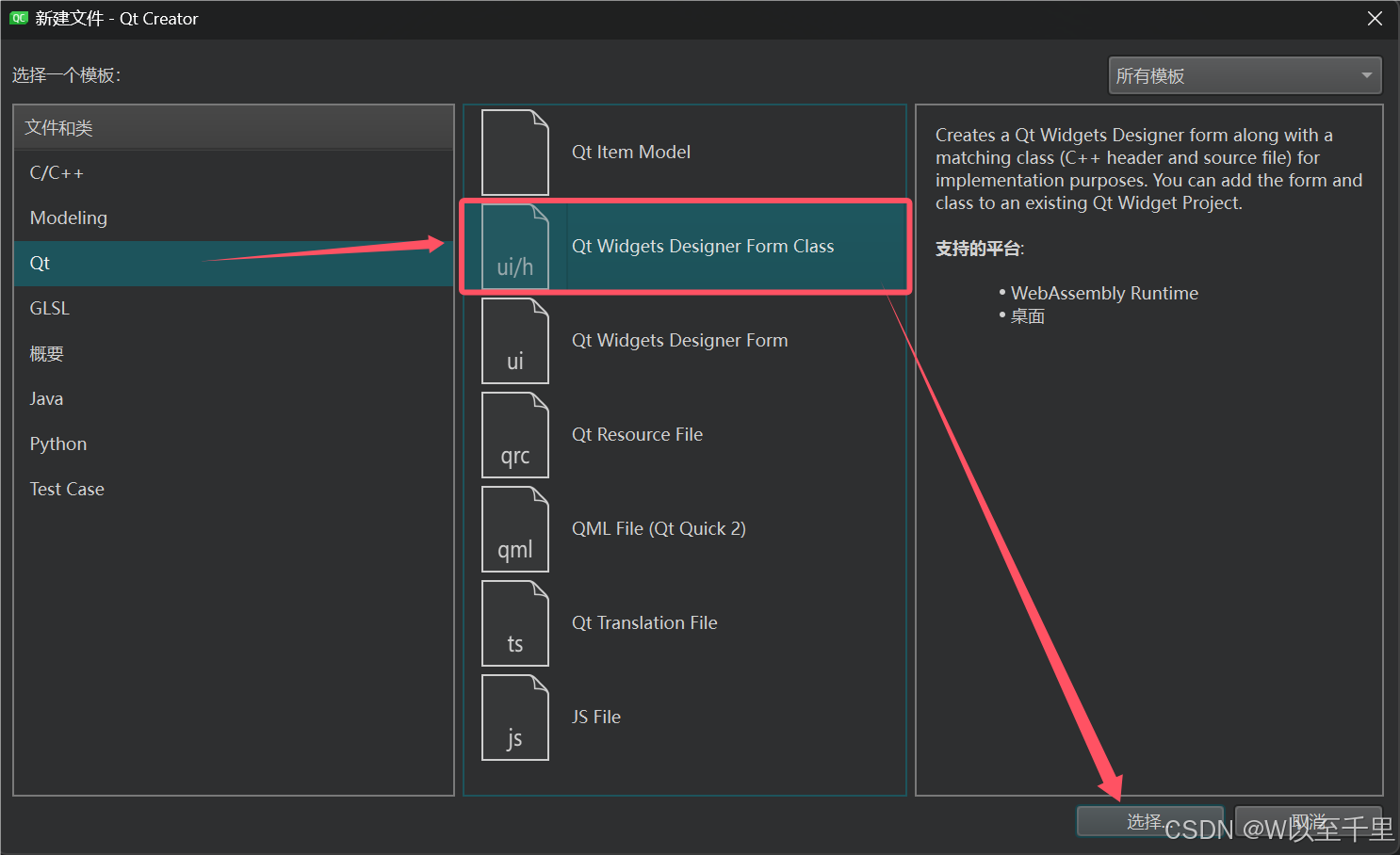Choose the JS File label
The width and height of the screenshot is (1400, 855).
click(x=596, y=718)
